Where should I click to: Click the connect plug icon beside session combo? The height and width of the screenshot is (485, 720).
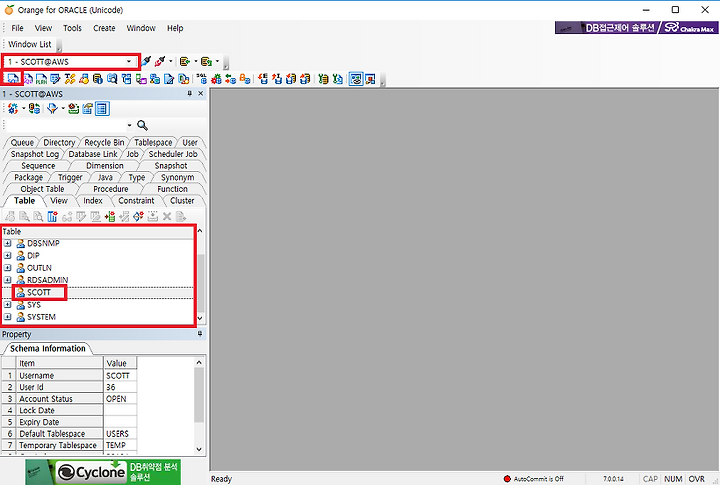pyautogui.click(x=146, y=61)
